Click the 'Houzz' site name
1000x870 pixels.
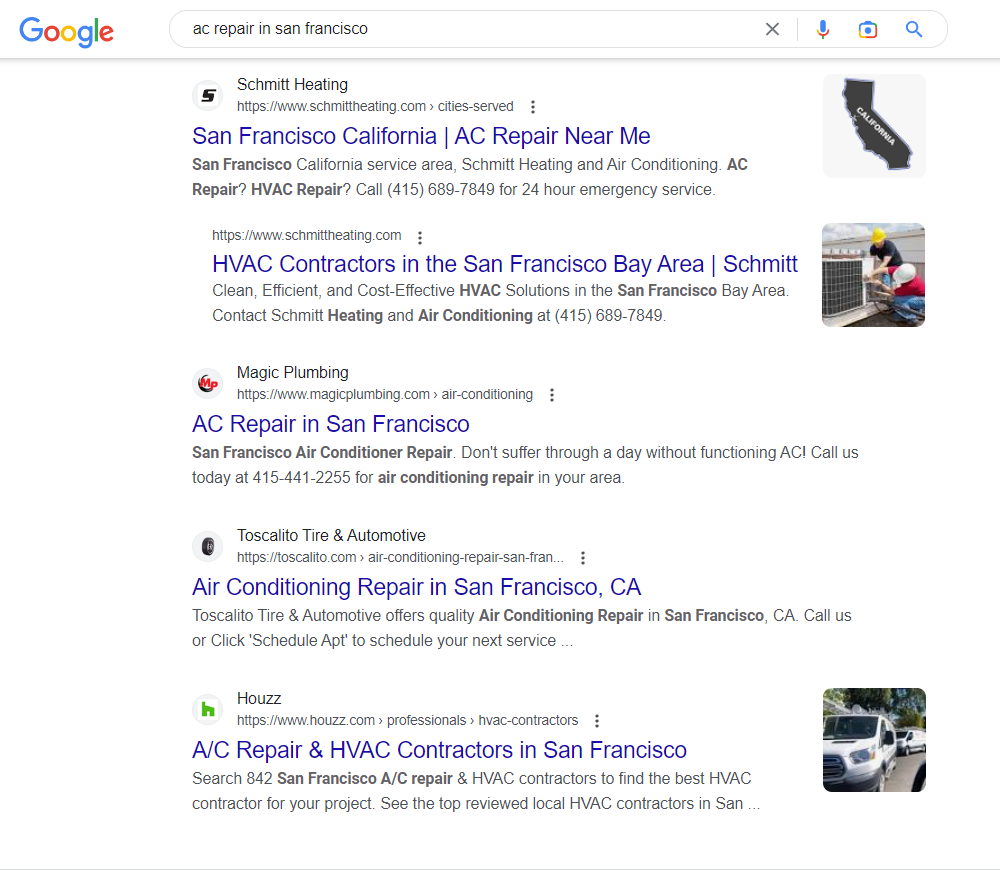tap(259, 698)
